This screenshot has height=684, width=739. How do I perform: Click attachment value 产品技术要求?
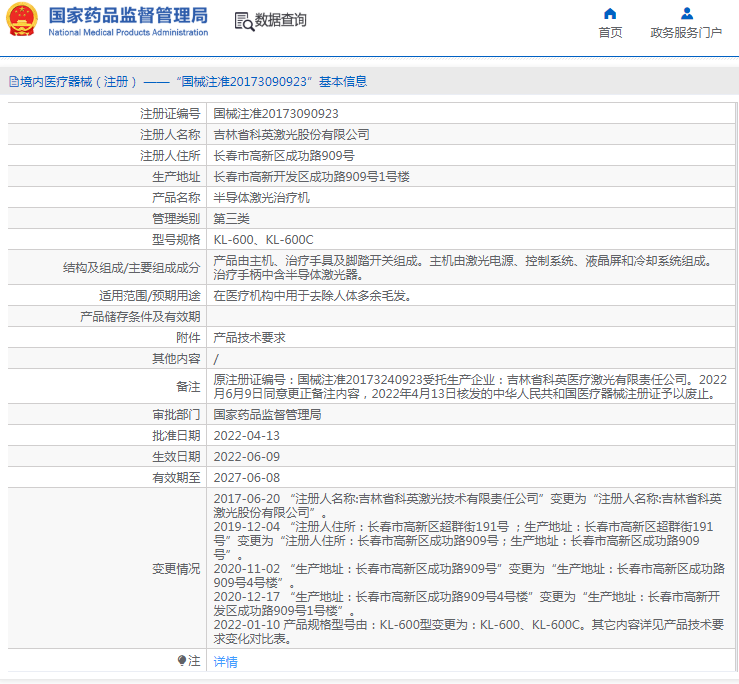(x=249, y=338)
